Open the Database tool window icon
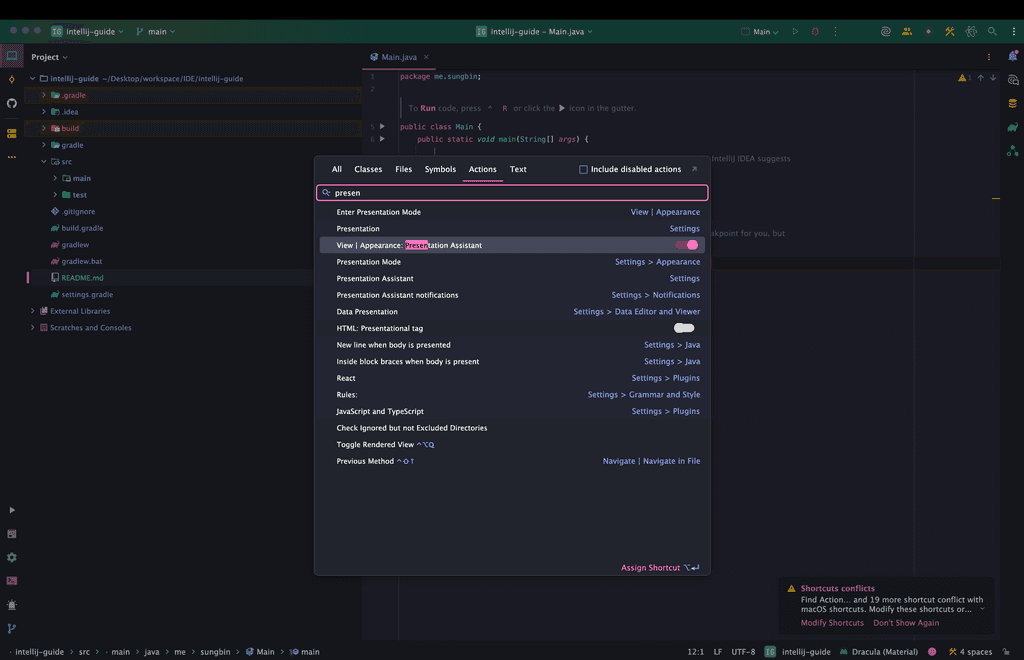 tap(1013, 103)
